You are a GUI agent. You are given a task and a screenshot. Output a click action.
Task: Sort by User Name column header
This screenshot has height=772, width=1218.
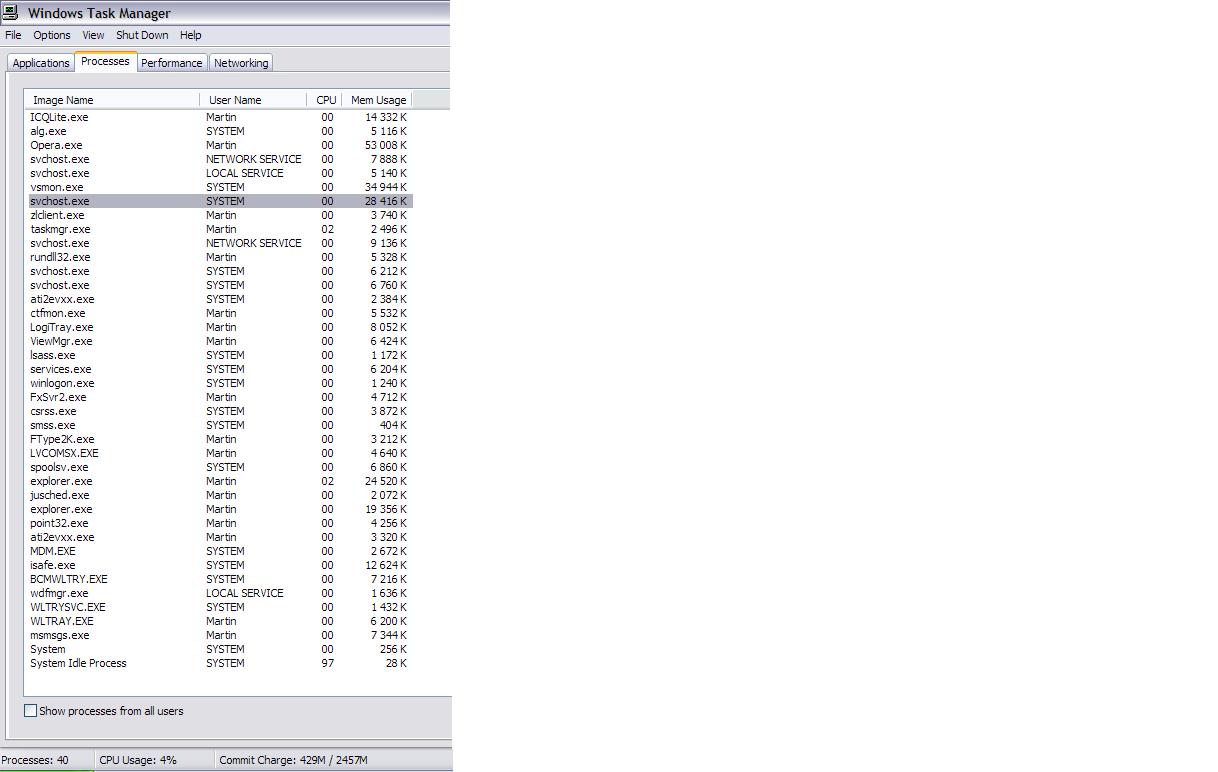coord(254,100)
